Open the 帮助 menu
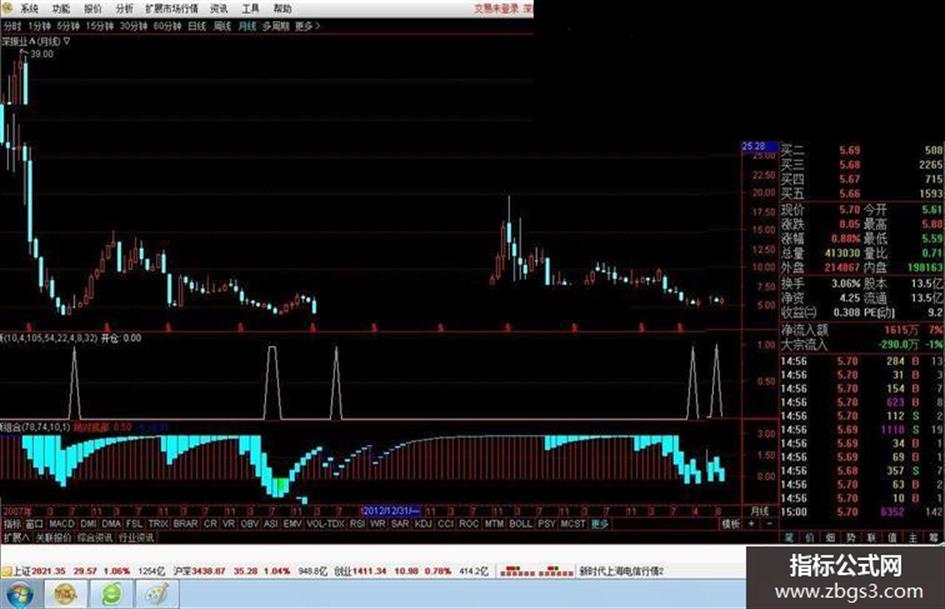Screen dimensions: 945x609 coord(282,8)
